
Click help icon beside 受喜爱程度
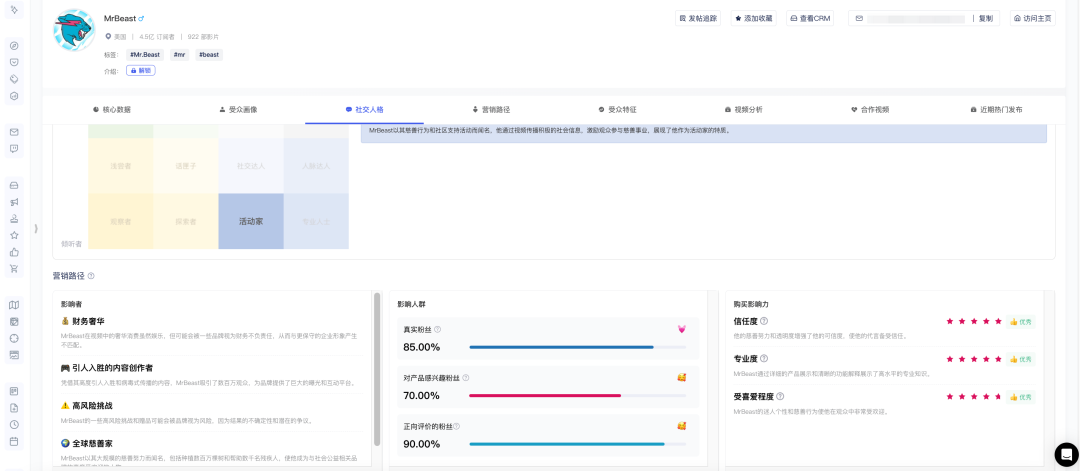(780, 397)
